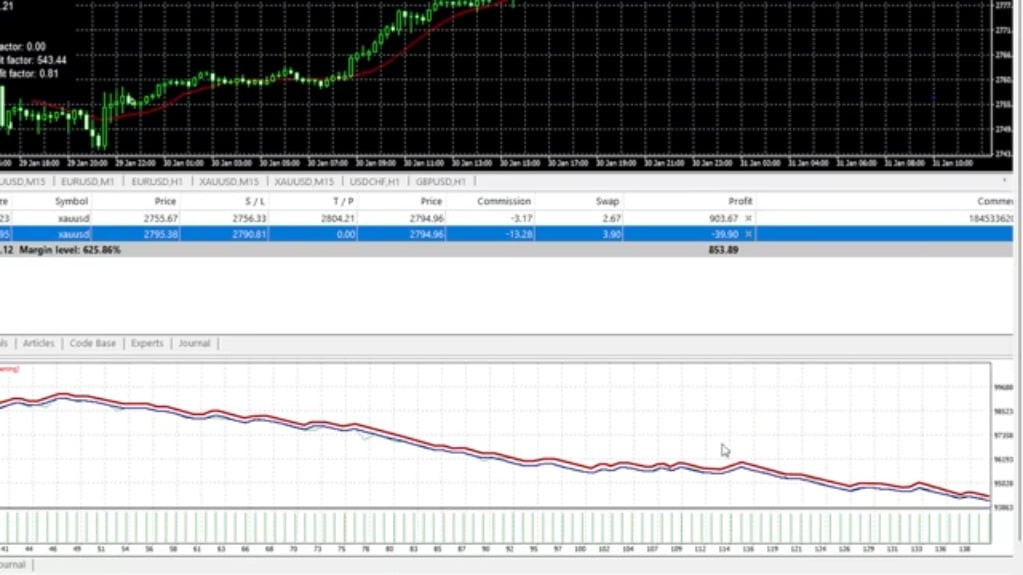This screenshot has height=575, width=1023.
Task: Sort trades by the Symbol column header
Action: (71, 201)
